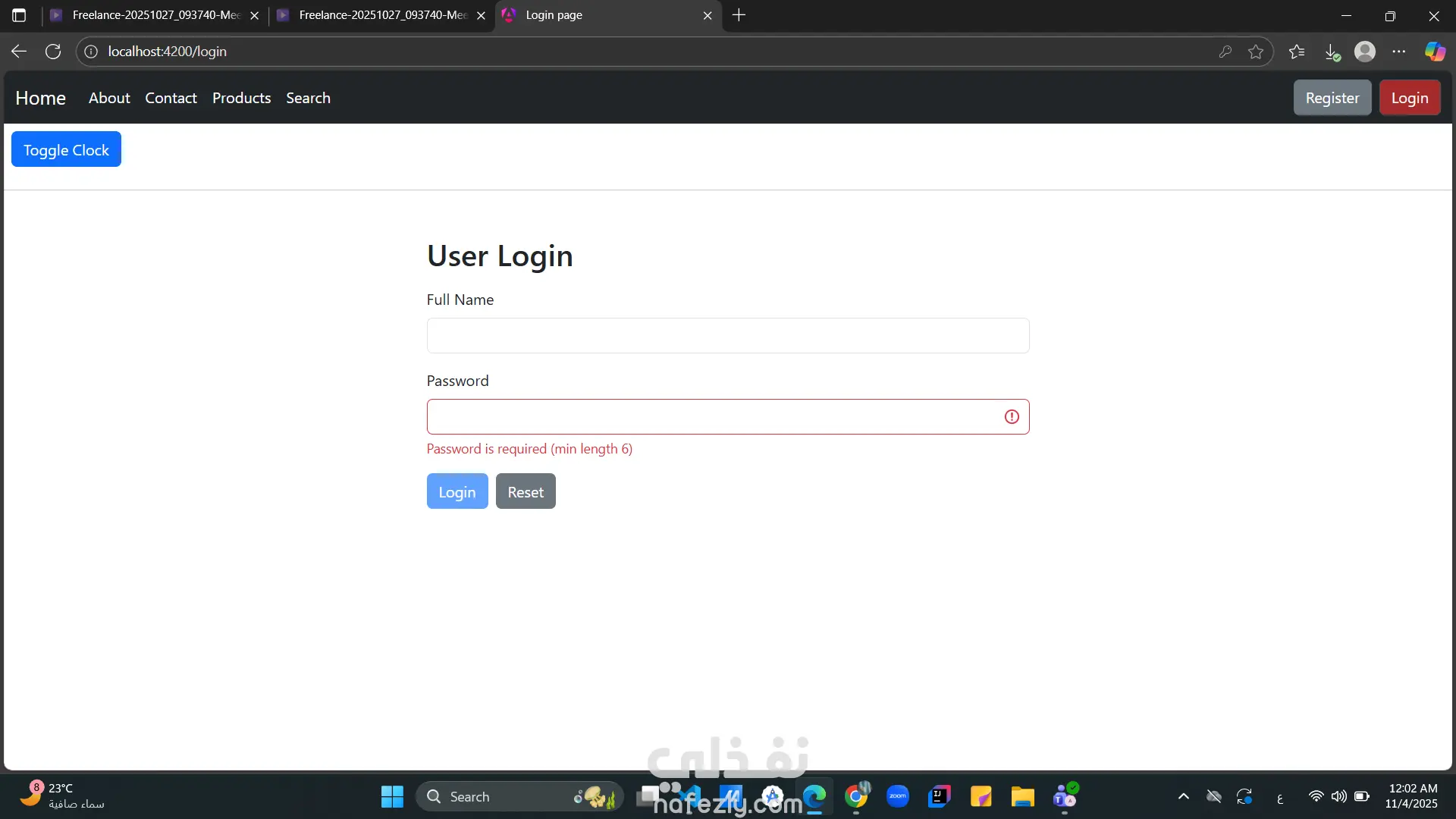
Task: Open the Edge tab actions menu
Action: click(x=19, y=15)
